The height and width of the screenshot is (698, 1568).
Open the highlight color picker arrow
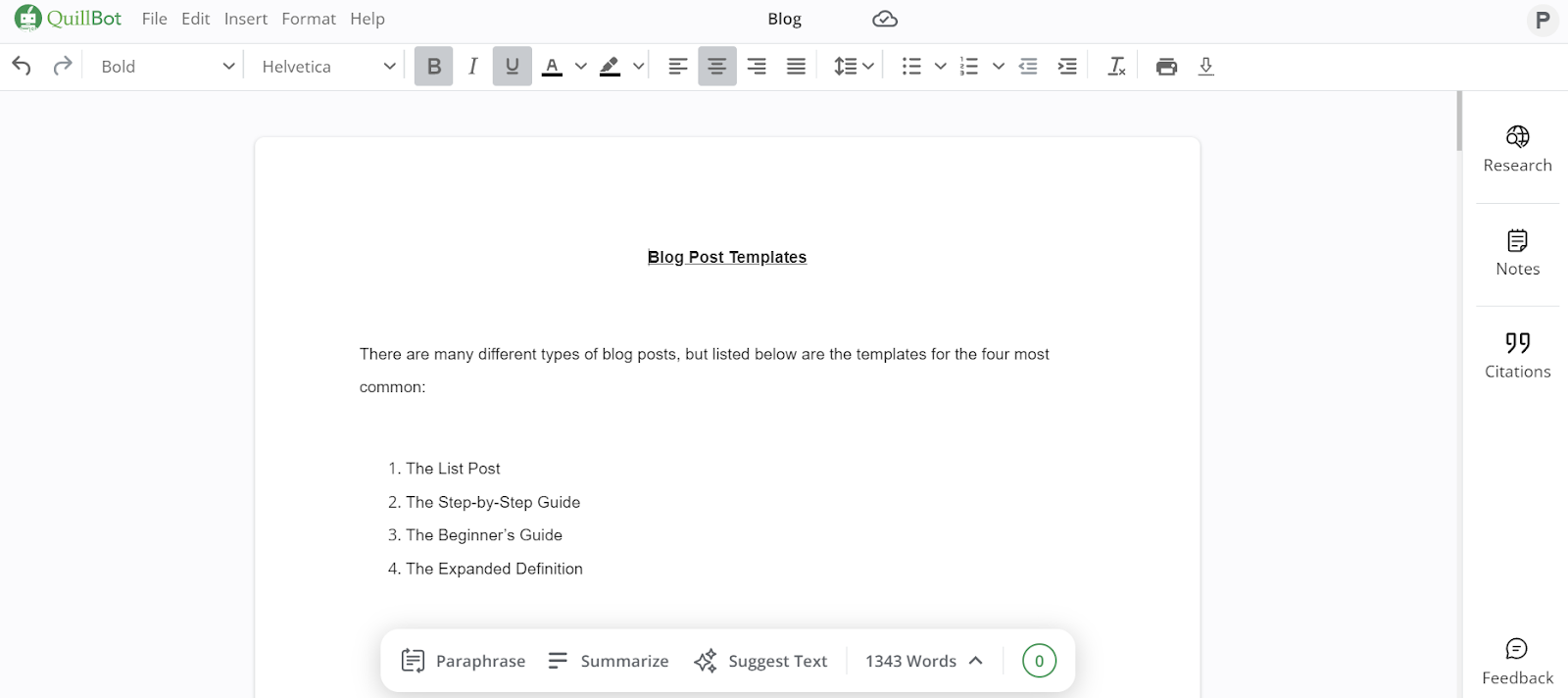(x=639, y=67)
